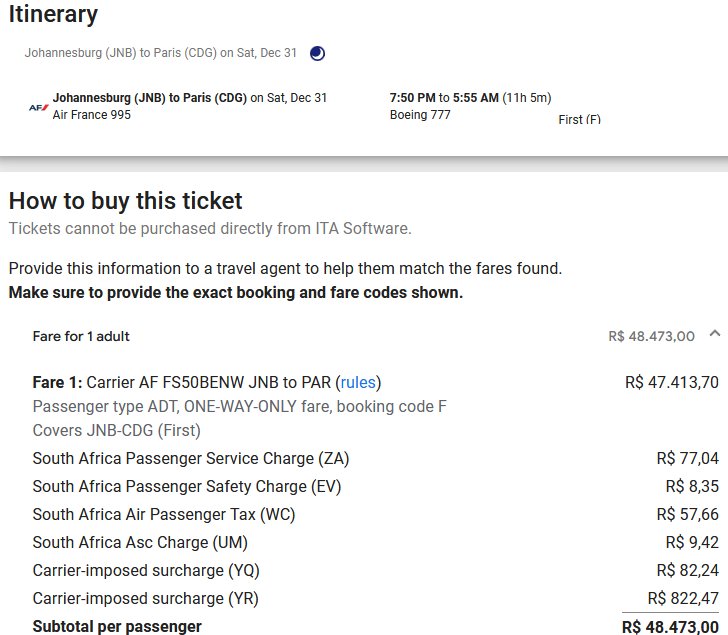This screenshot has width=728, height=635.
Task: Click Fare 1 Carrier AF FS50BENW text
Action: [x=208, y=382]
